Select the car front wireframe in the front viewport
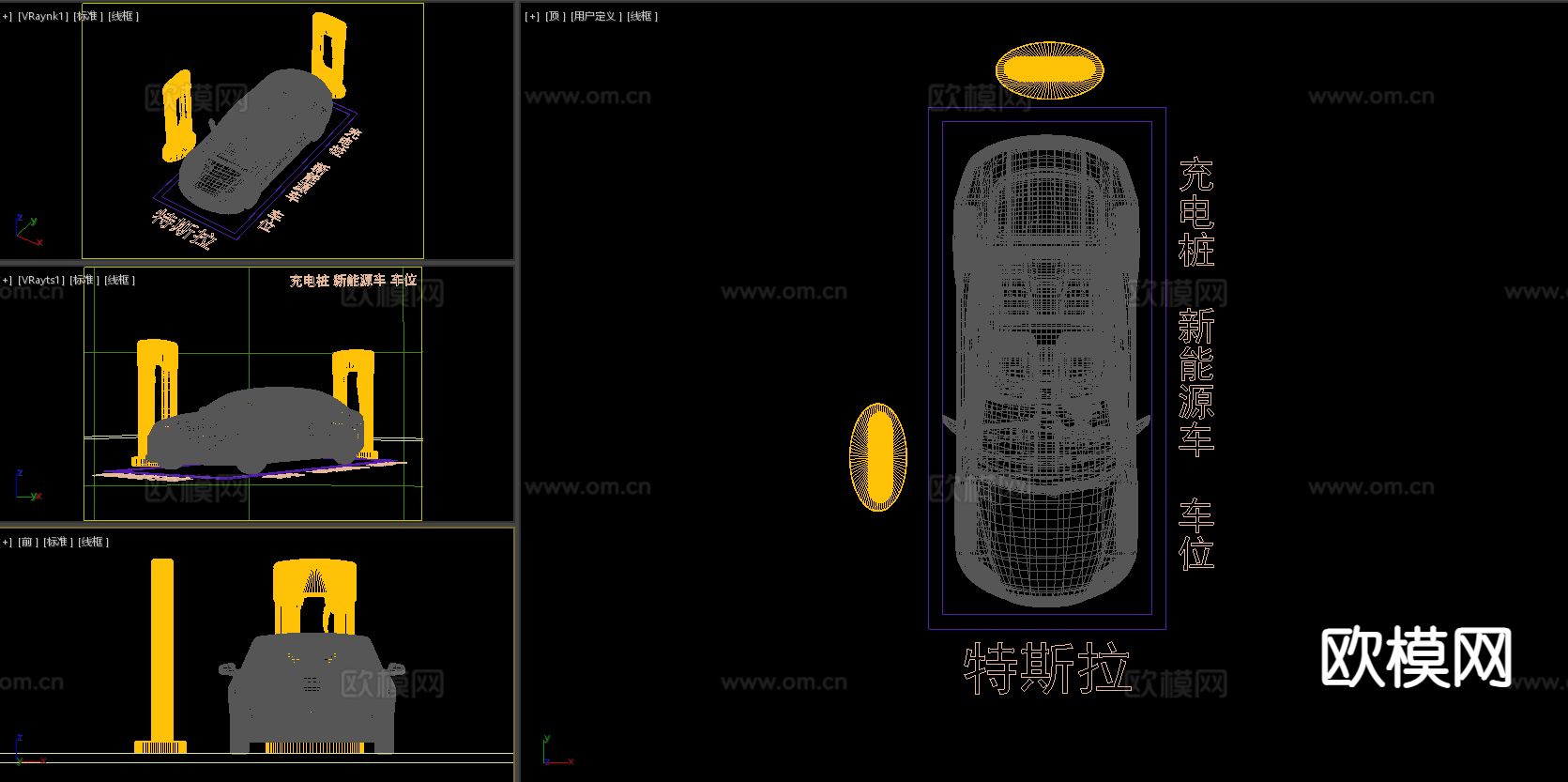1568x782 pixels. coord(312,695)
